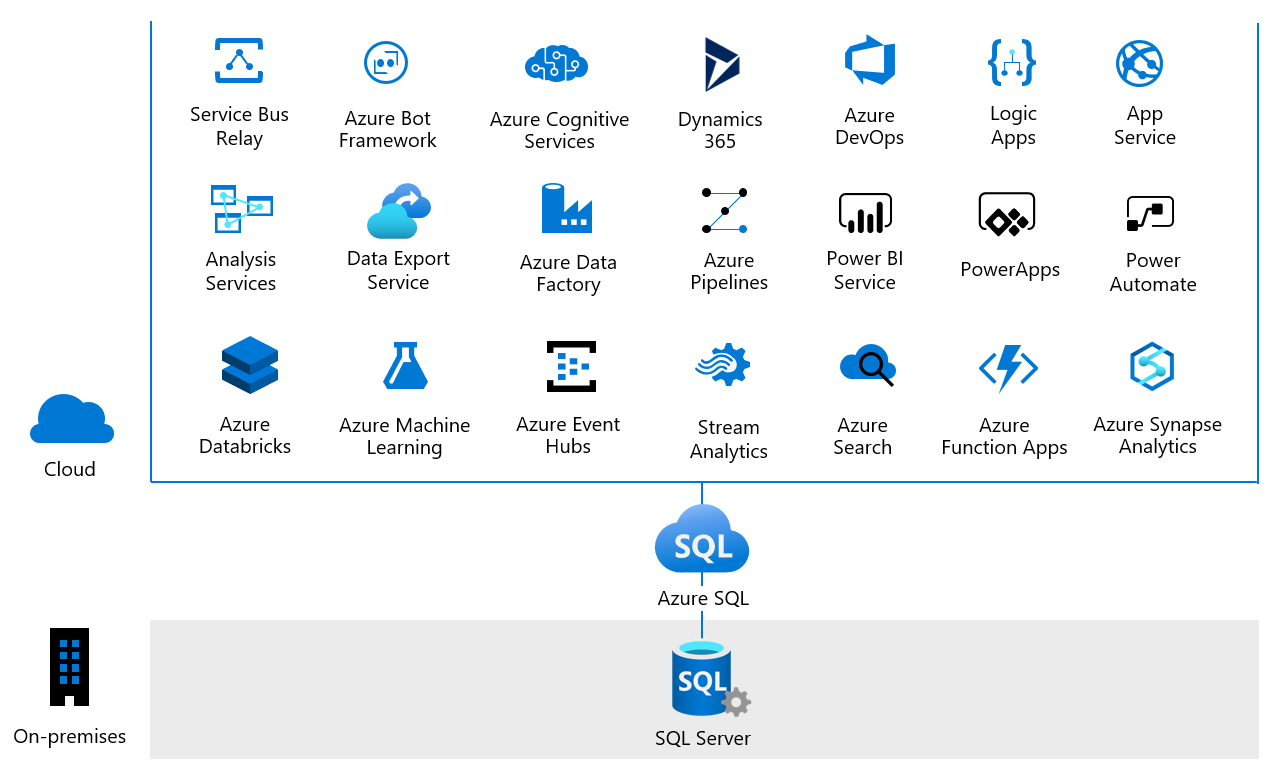
Task: Click the "Azure Synapse Analytics" label
Action: coord(1157,435)
